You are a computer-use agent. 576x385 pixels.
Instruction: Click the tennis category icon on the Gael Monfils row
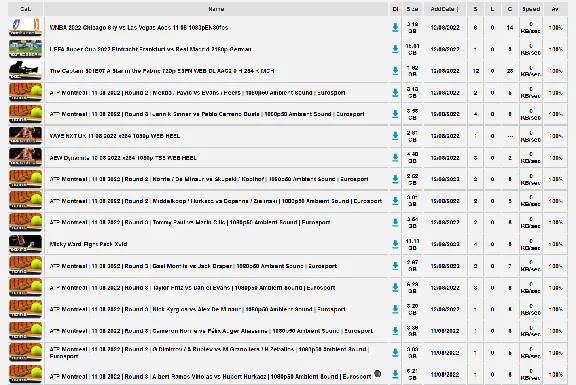pyautogui.click(x=25, y=266)
